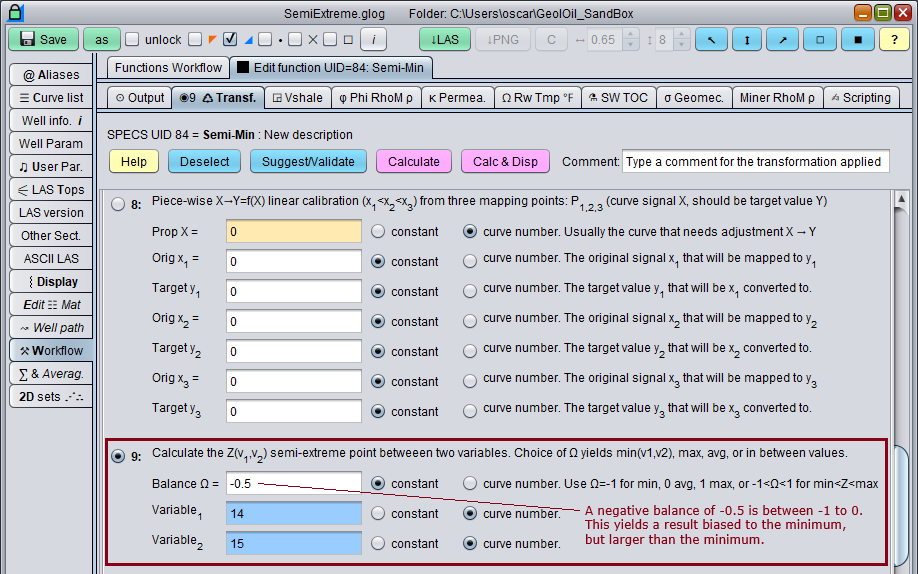The height and width of the screenshot is (574, 918).
Task: Open the 2D sets section
Action: point(51,397)
